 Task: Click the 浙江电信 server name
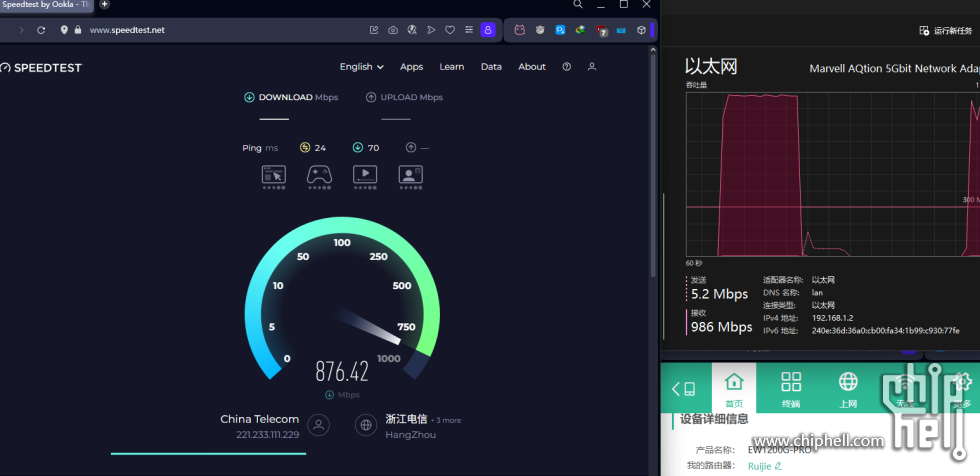tap(406, 419)
